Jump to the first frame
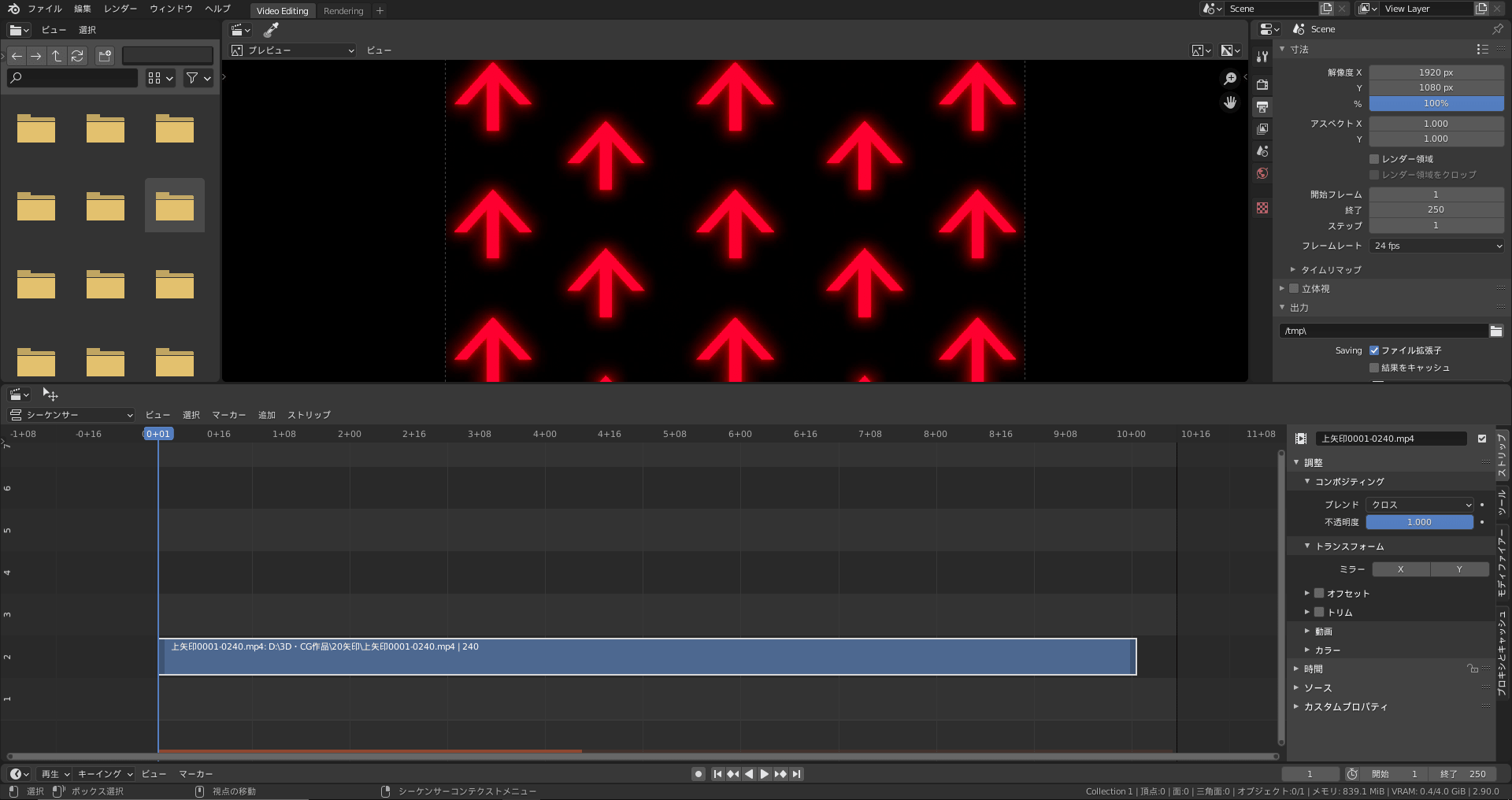Screen dimensions: 1512x800 717,774
